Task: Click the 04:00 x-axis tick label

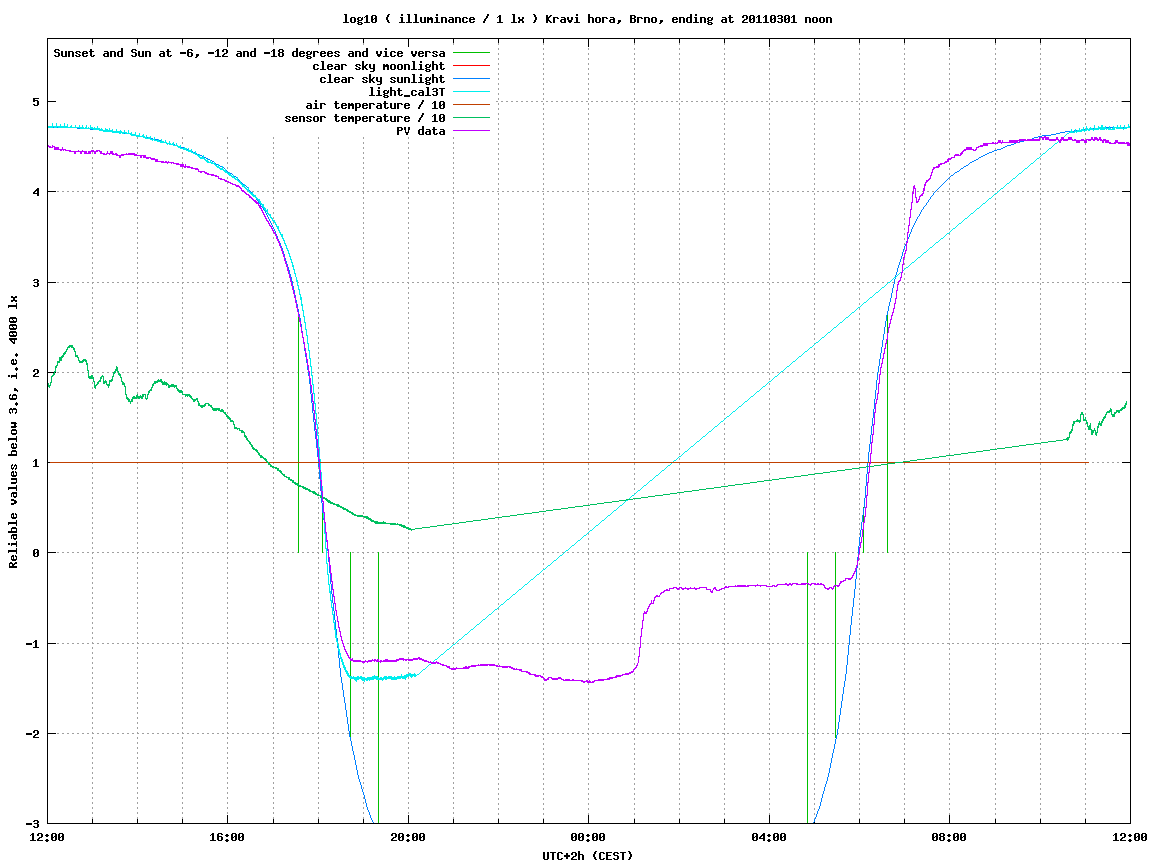Action: [x=769, y=837]
